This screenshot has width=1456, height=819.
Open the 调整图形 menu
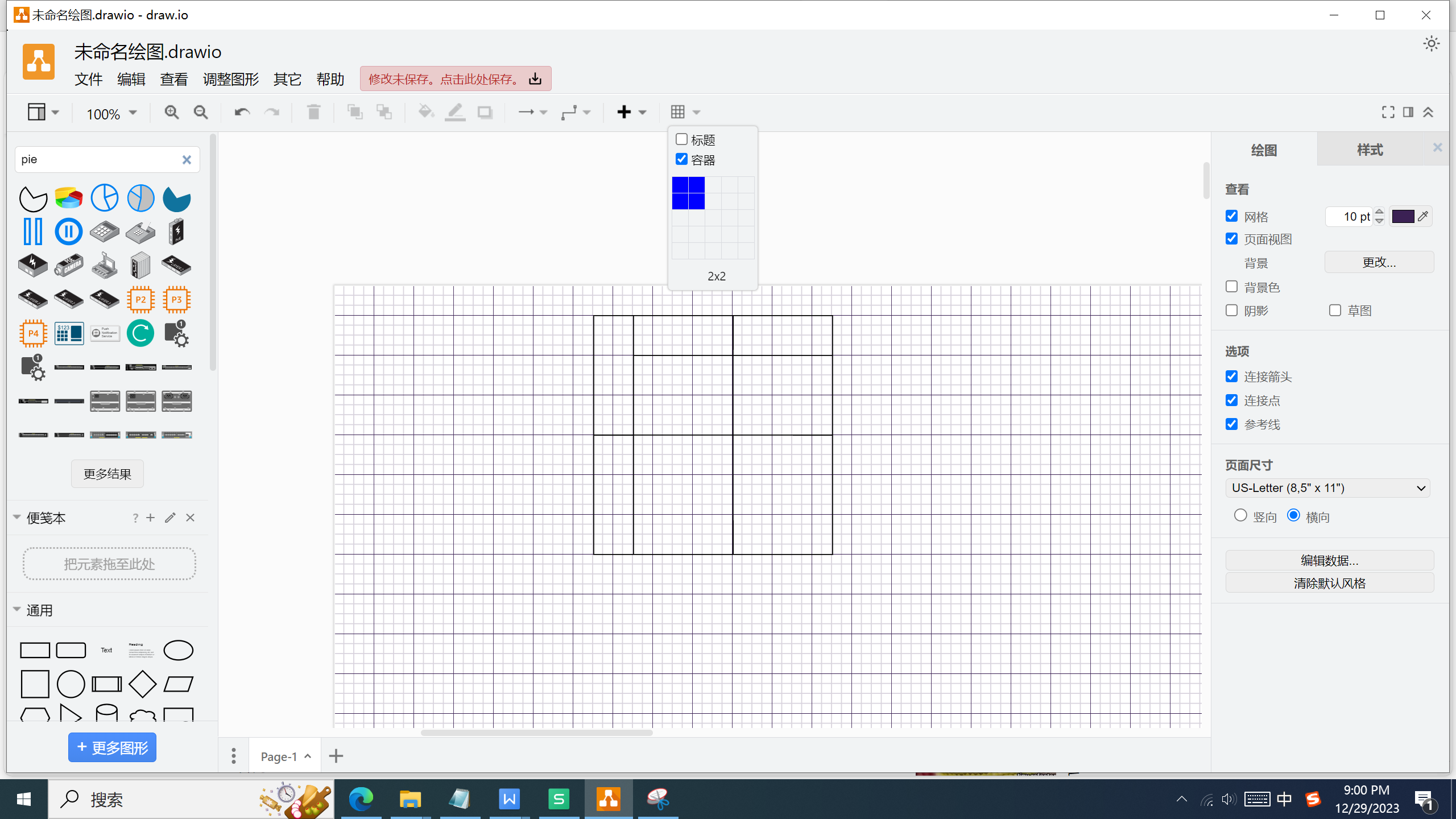point(230,79)
